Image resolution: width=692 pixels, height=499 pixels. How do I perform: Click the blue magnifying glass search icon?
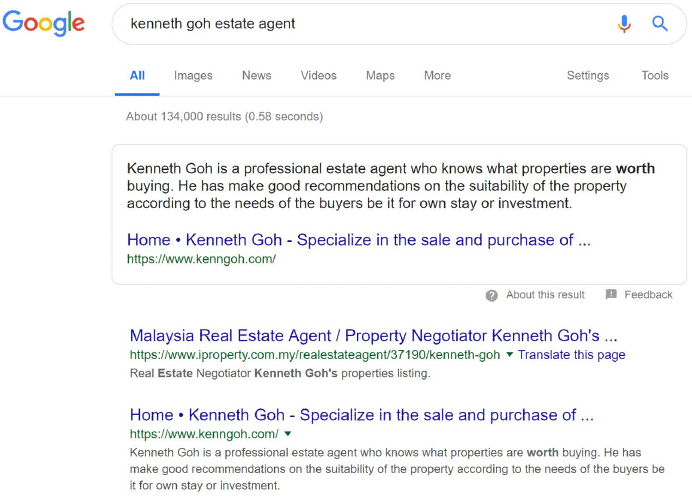tap(660, 23)
